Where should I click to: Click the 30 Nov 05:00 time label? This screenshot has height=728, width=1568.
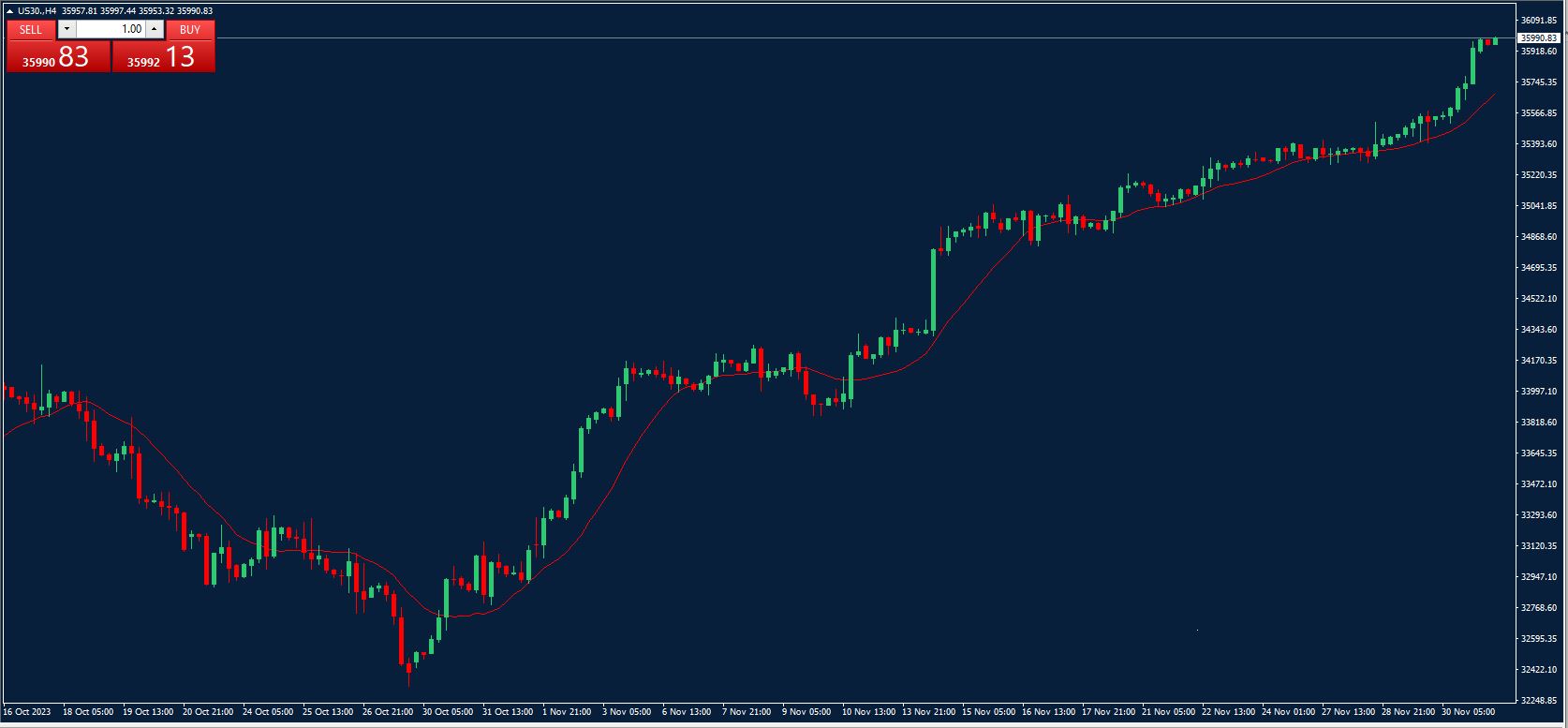(1469, 712)
